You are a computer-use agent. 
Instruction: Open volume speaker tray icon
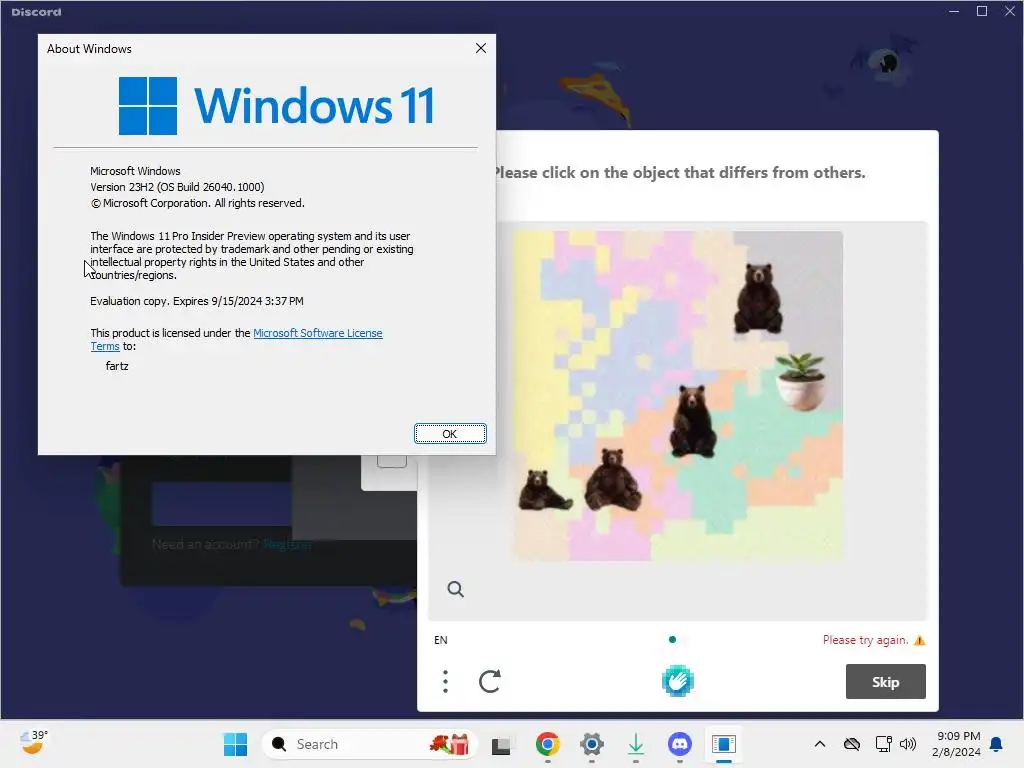tap(908, 744)
